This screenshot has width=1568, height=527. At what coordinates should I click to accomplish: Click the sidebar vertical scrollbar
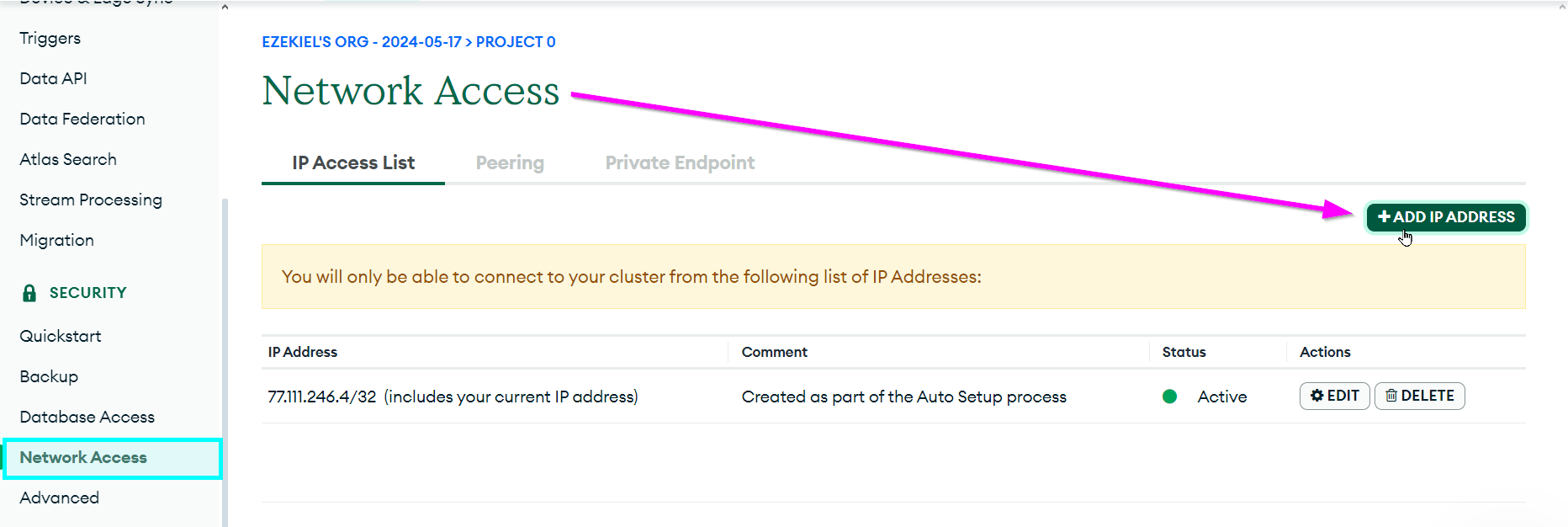click(x=225, y=362)
